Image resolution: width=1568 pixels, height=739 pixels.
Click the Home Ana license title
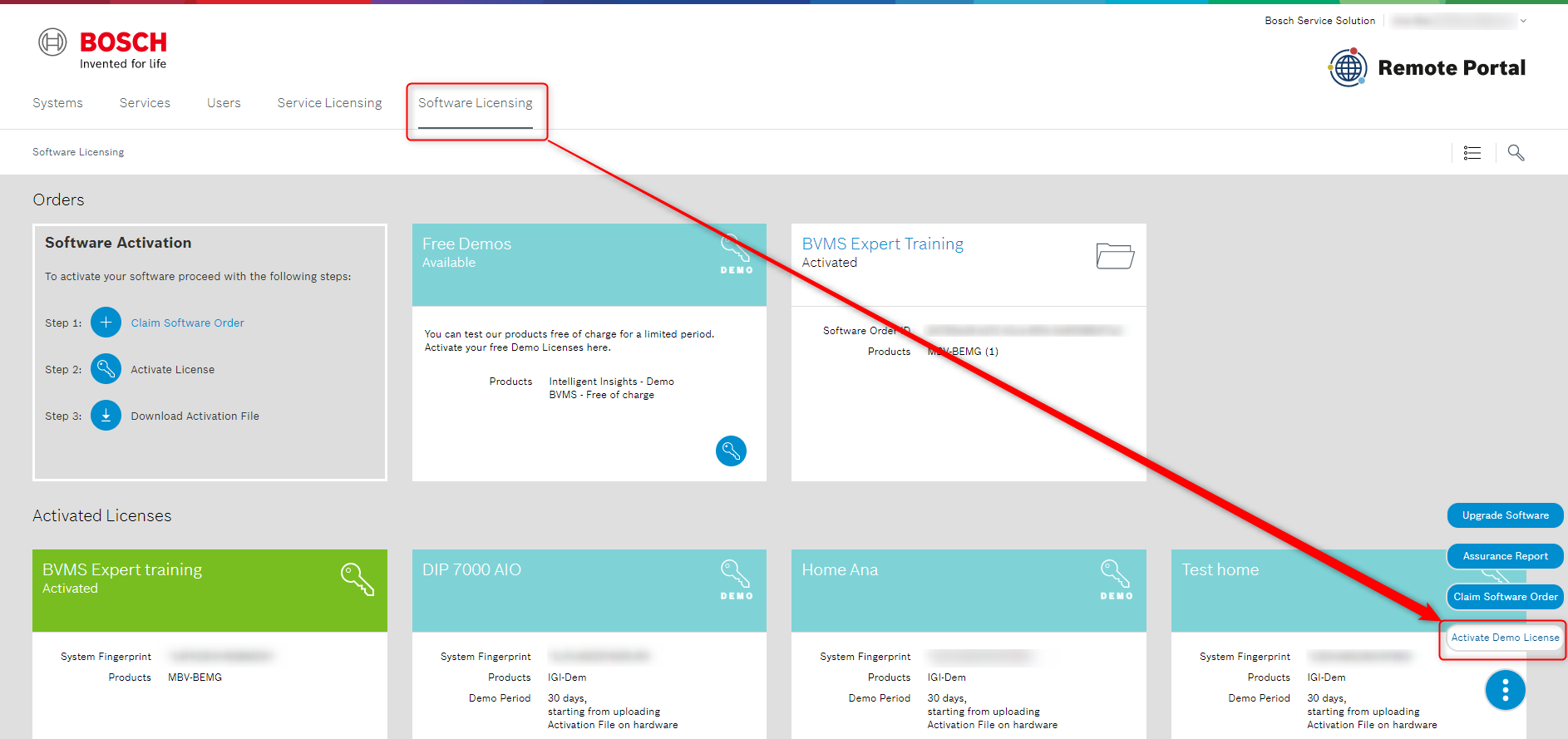[x=840, y=569]
